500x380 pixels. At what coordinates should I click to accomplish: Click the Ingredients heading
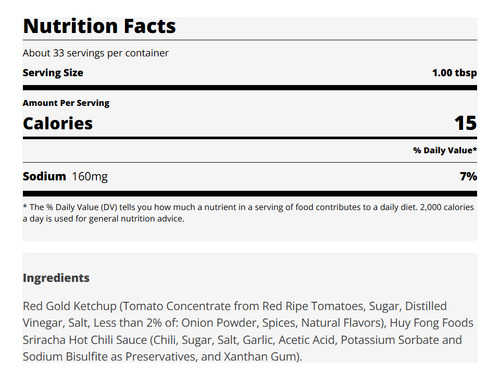coord(56,278)
